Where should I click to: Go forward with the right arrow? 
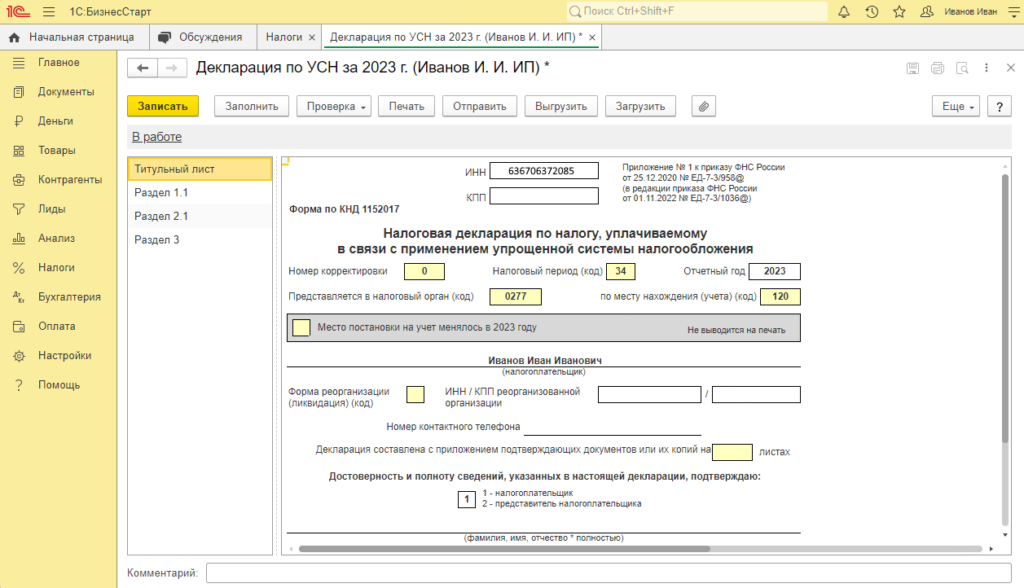[171, 68]
